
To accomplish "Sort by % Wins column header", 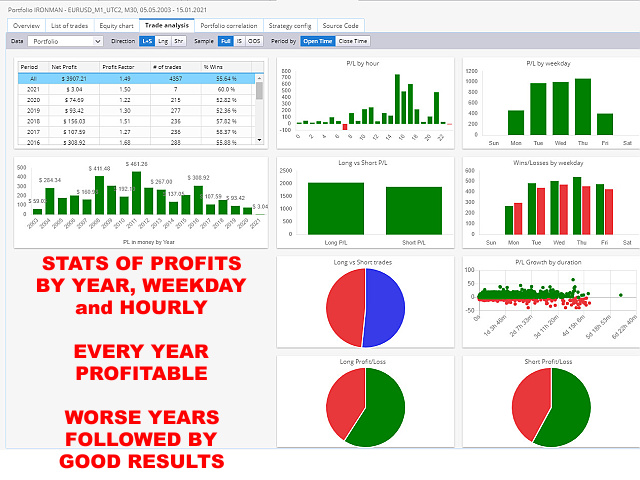I will [x=226, y=67].
